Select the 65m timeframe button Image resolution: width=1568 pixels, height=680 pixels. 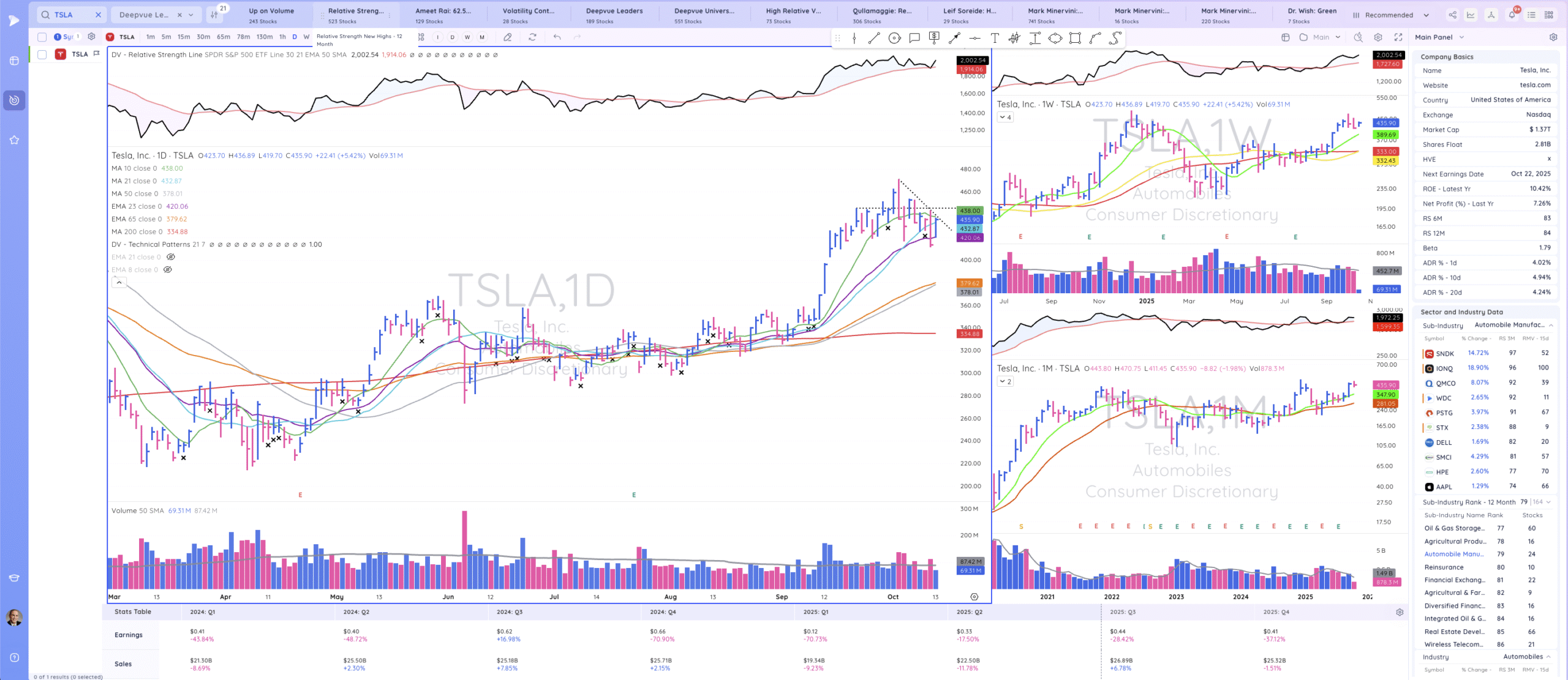[223, 37]
